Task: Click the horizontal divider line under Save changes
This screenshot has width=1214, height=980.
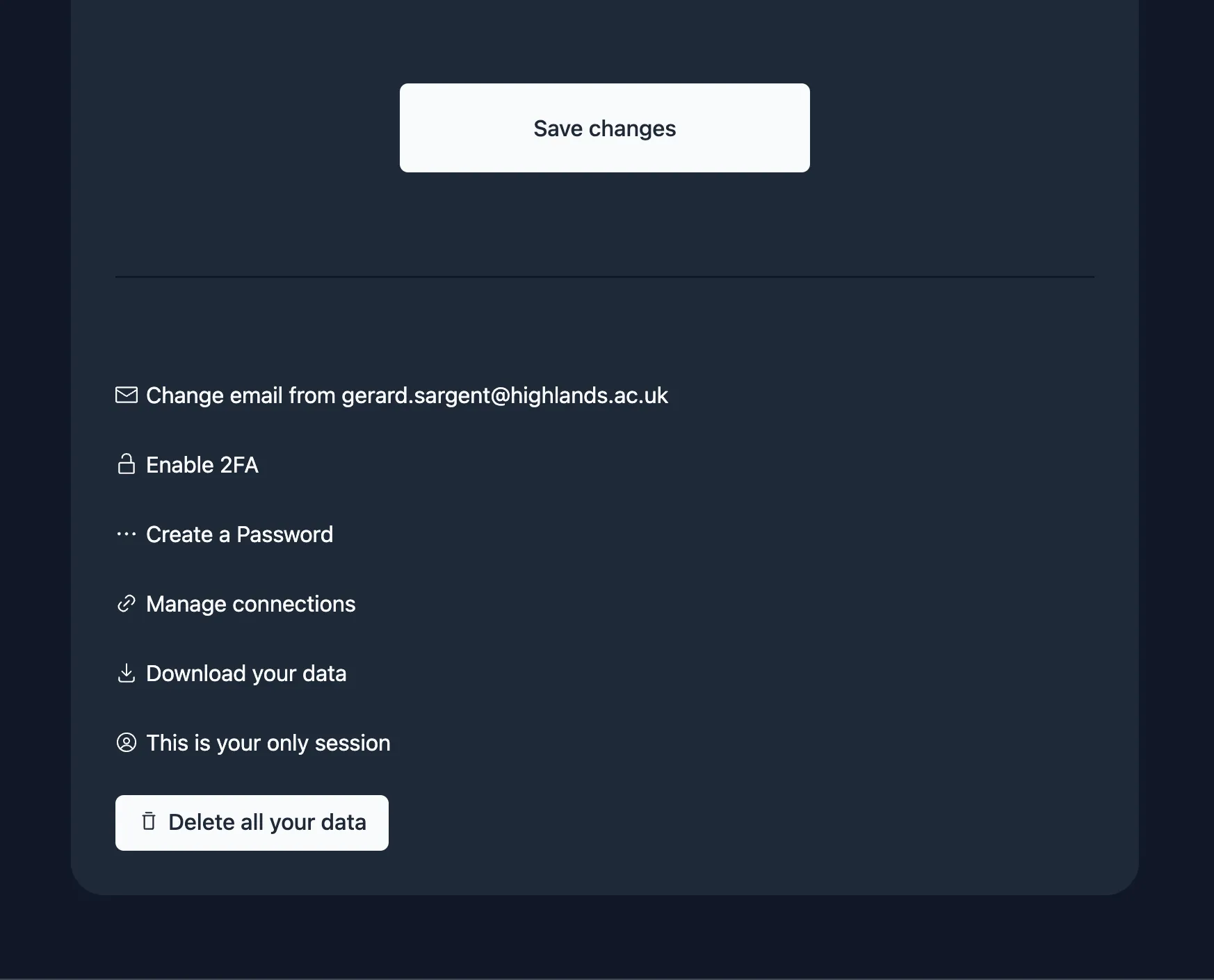Action: pos(605,277)
